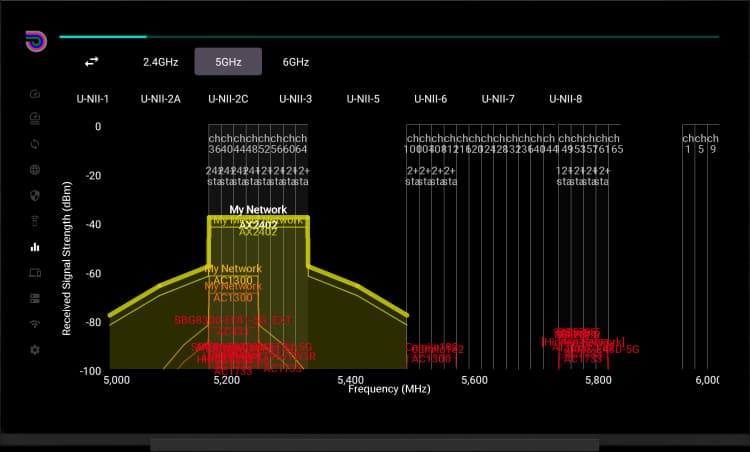Select the bar chart analyzer sidebar icon
This screenshot has width=750, height=452.
pos(35,247)
